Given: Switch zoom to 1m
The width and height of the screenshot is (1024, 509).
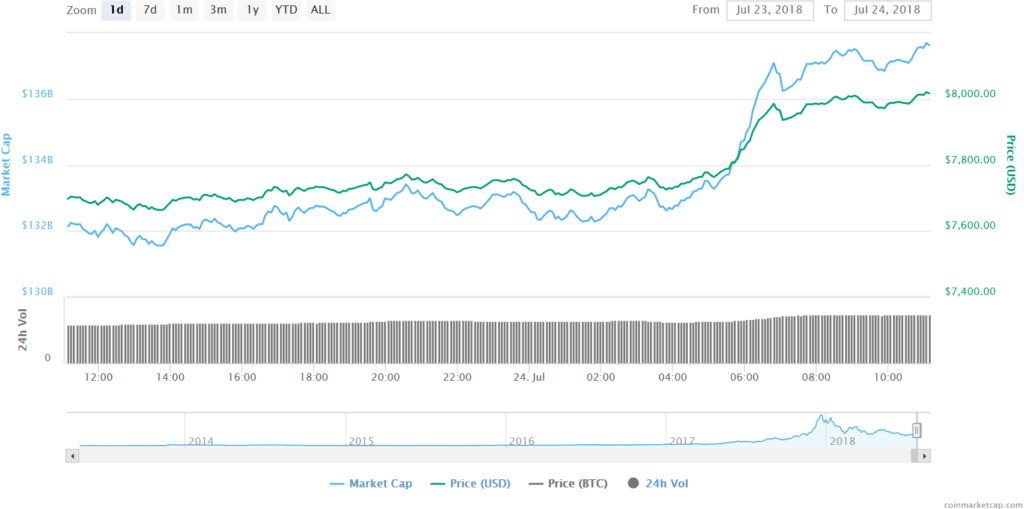Looking at the screenshot, I should (184, 10).
